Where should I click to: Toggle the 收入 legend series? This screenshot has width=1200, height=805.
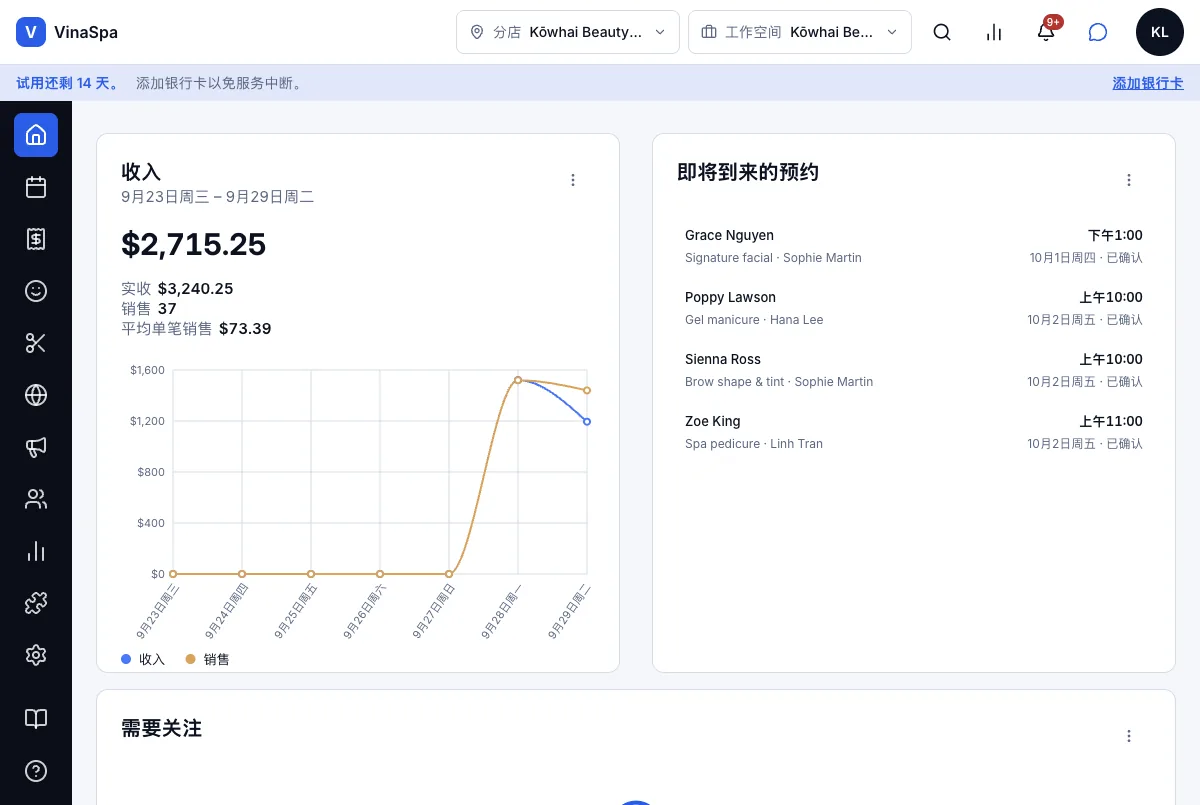click(x=143, y=659)
